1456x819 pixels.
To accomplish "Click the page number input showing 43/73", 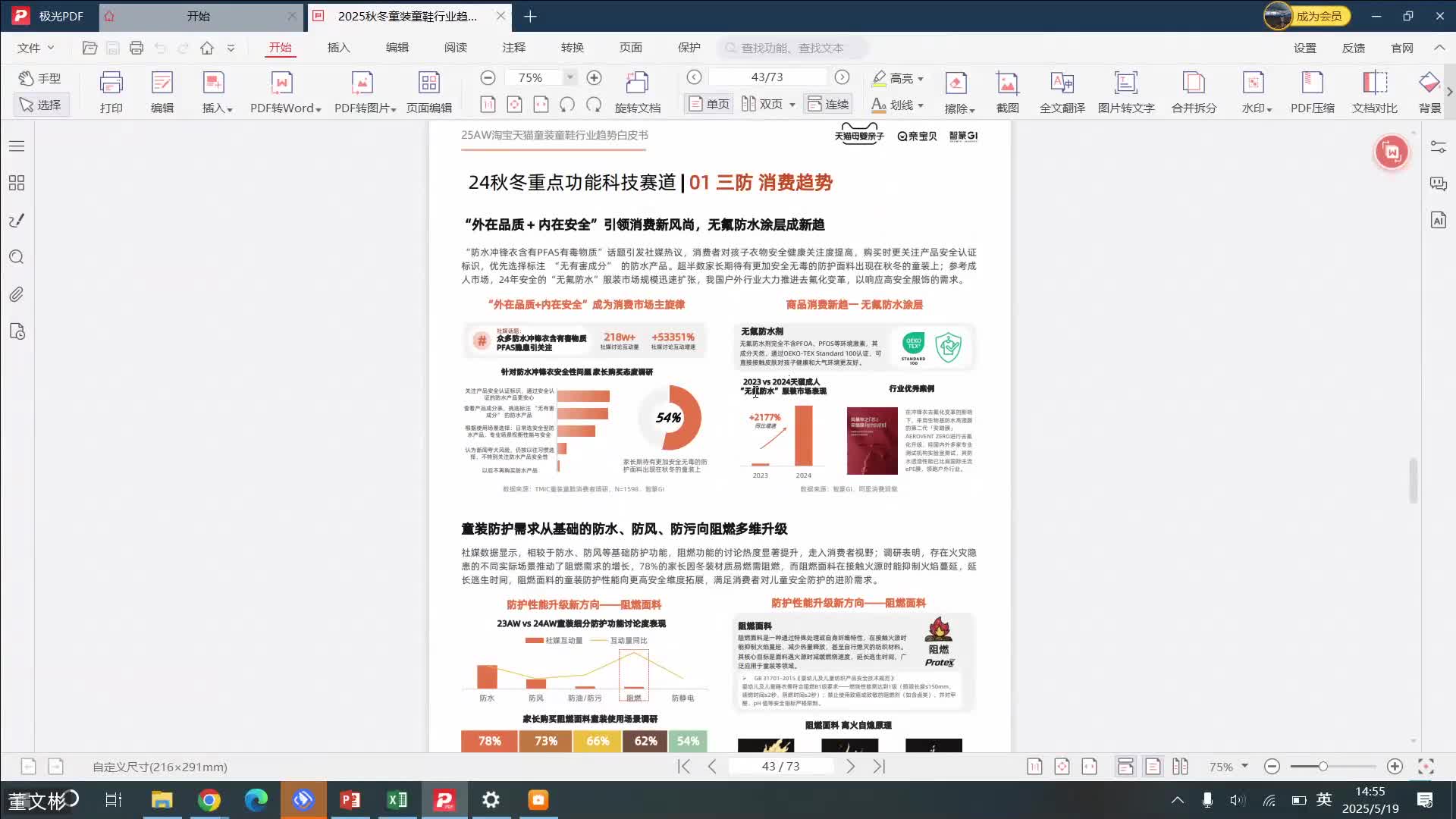I will point(769,77).
